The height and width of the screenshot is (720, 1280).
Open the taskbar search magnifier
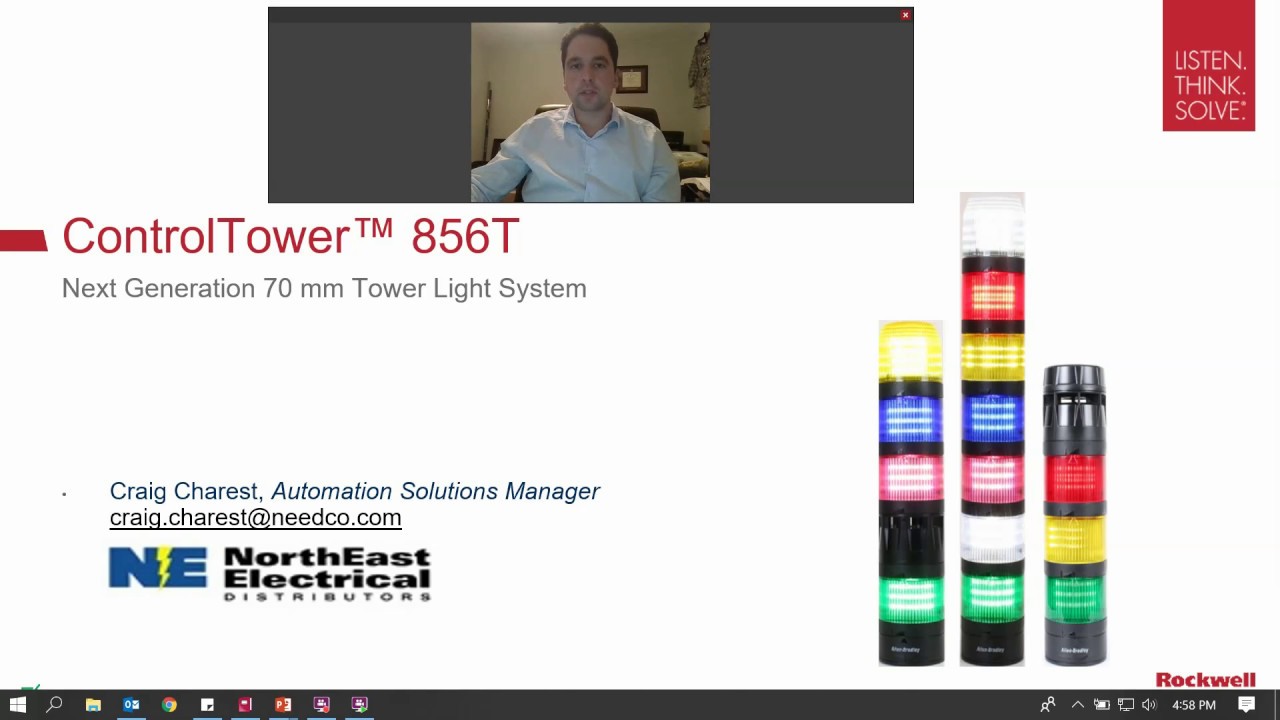(55, 705)
